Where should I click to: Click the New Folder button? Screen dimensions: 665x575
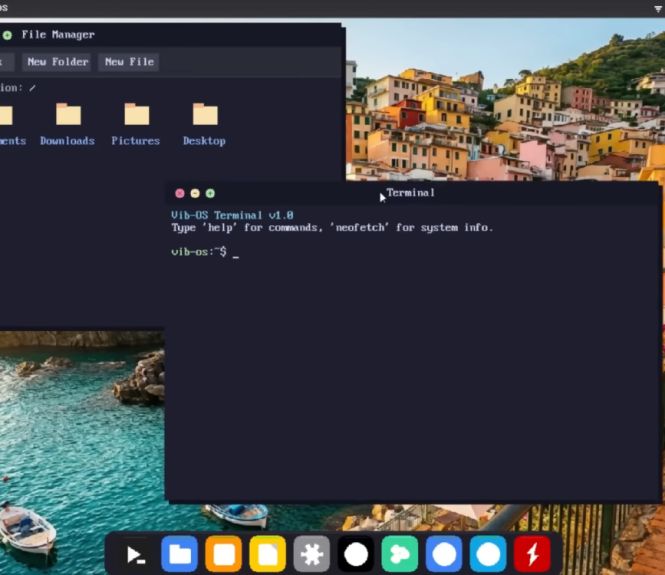point(57,62)
